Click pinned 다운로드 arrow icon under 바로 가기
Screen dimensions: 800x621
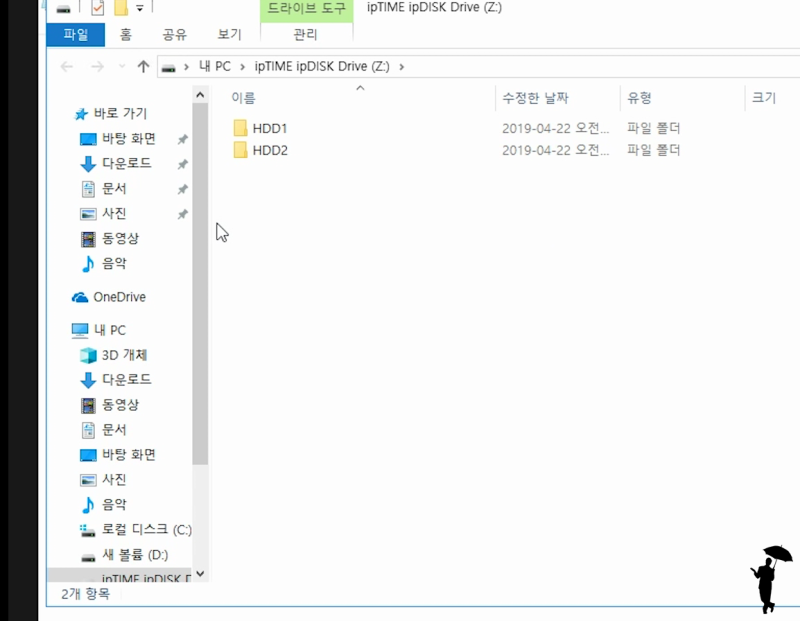[x=88, y=163]
